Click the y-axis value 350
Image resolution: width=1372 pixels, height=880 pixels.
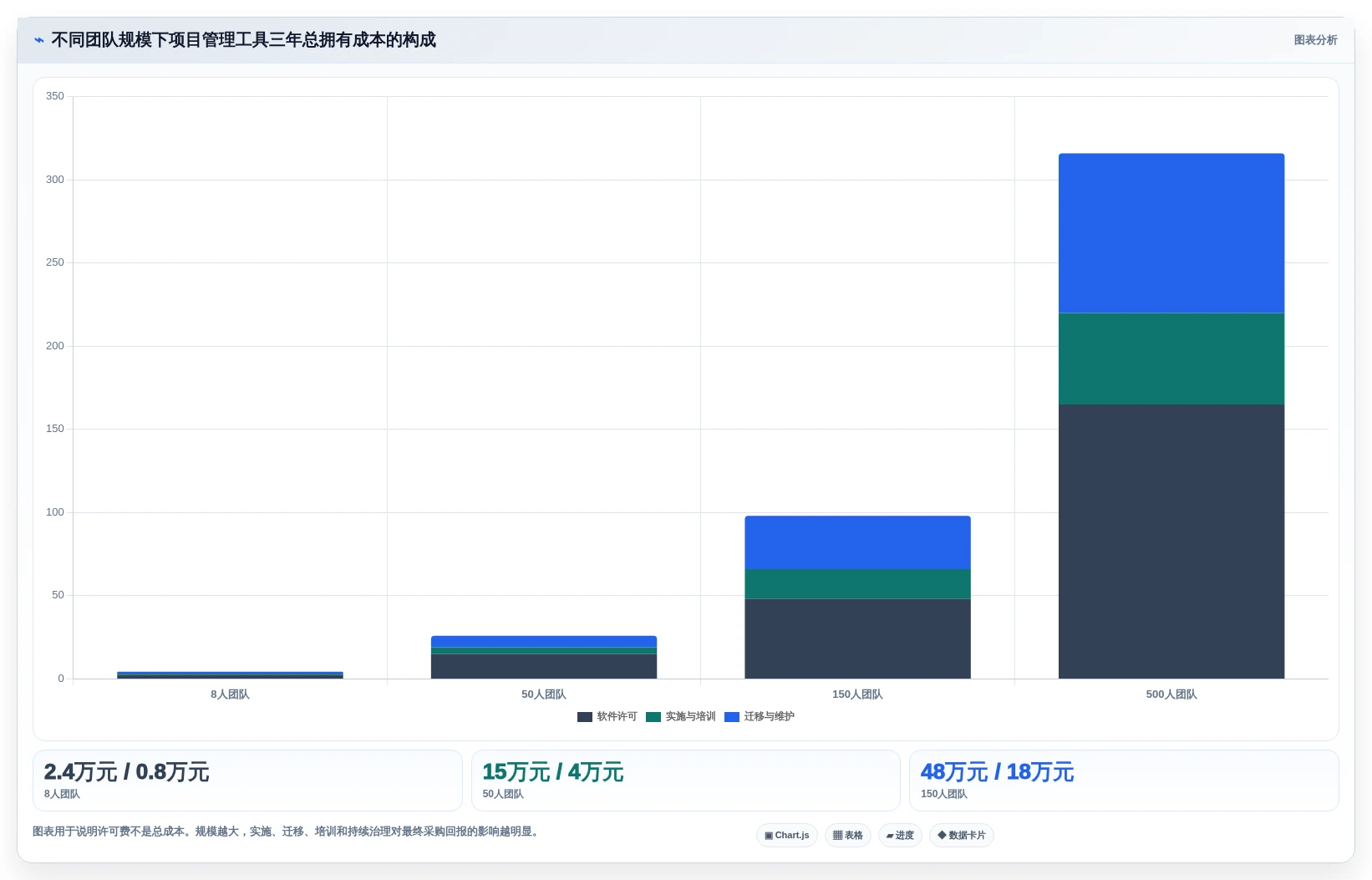[x=55, y=96]
